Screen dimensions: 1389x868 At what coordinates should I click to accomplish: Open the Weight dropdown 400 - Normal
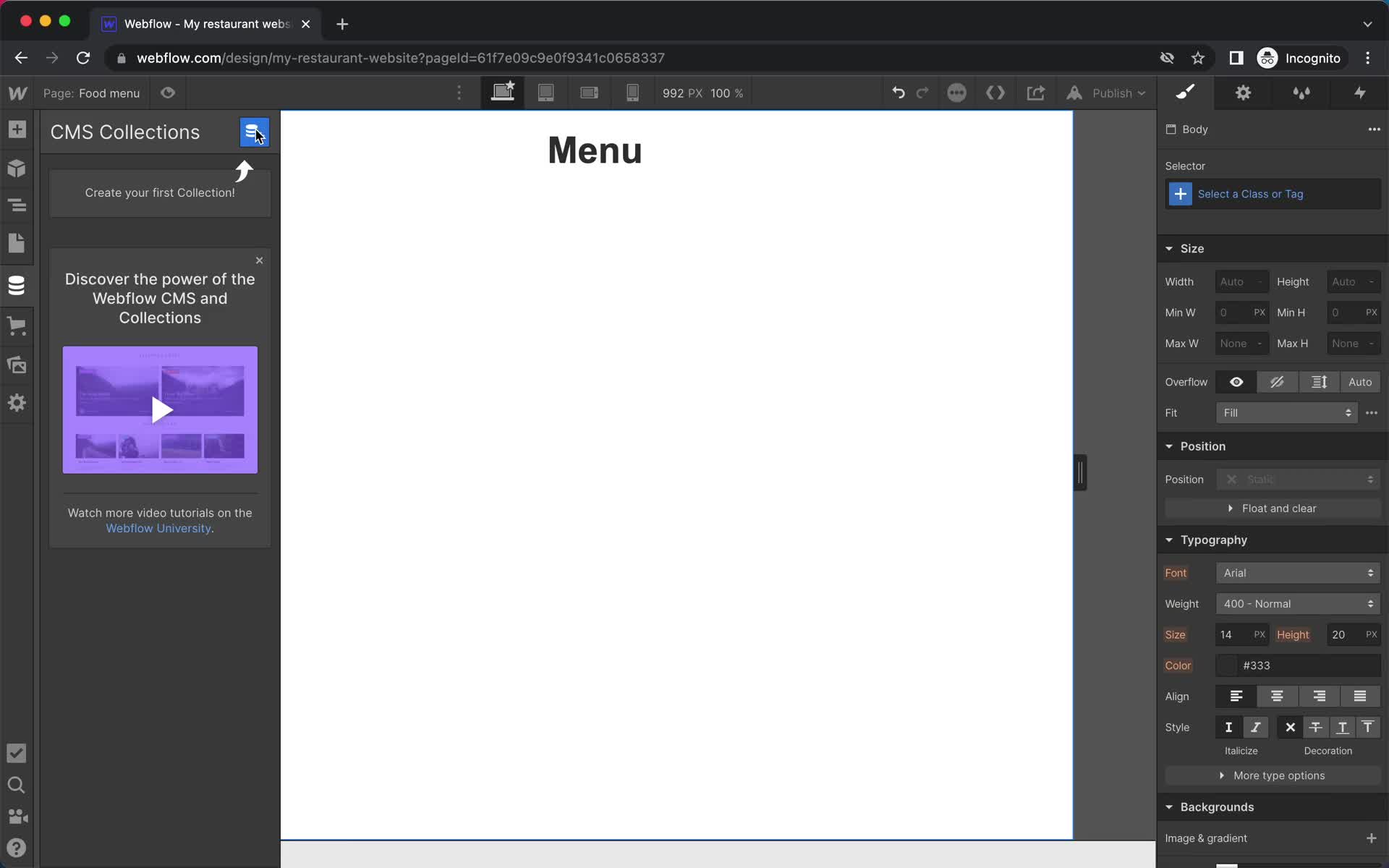pos(1298,604)
